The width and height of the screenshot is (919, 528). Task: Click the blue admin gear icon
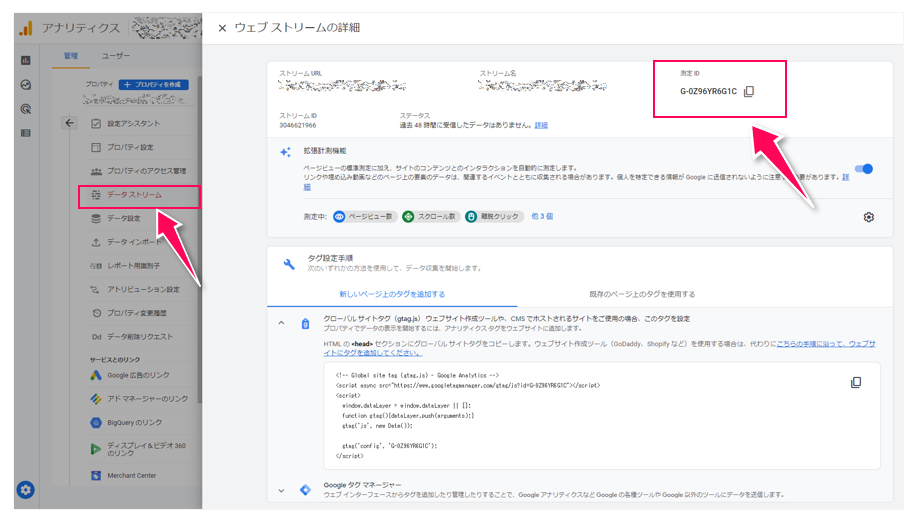[26, 489]
